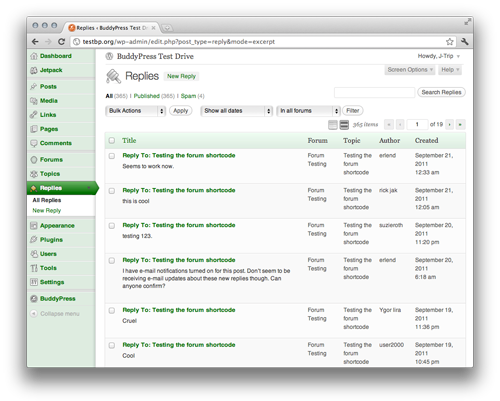Expand the Screen Options panel
This screenshot has width=500, height=401.
(410, 70)
